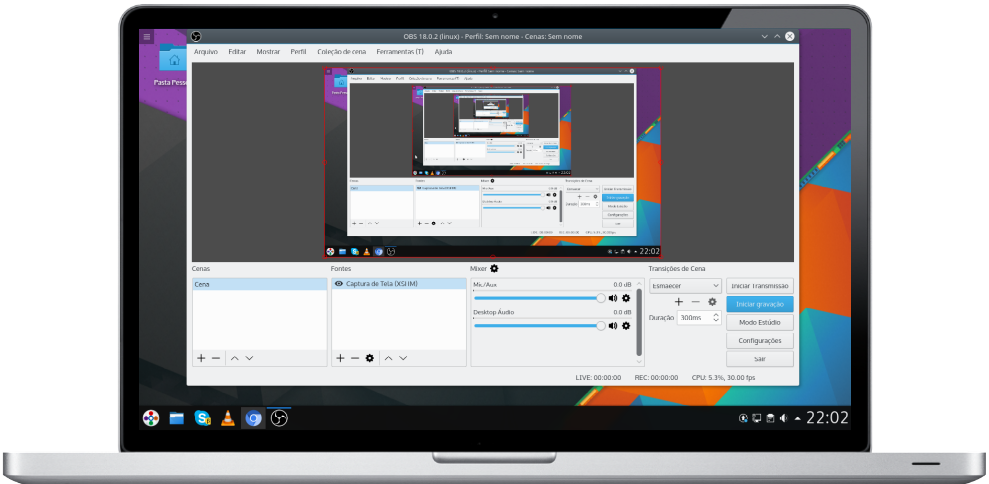
Task: Select the Captura de Tela (XSHM) source
Action: [399, 284]
